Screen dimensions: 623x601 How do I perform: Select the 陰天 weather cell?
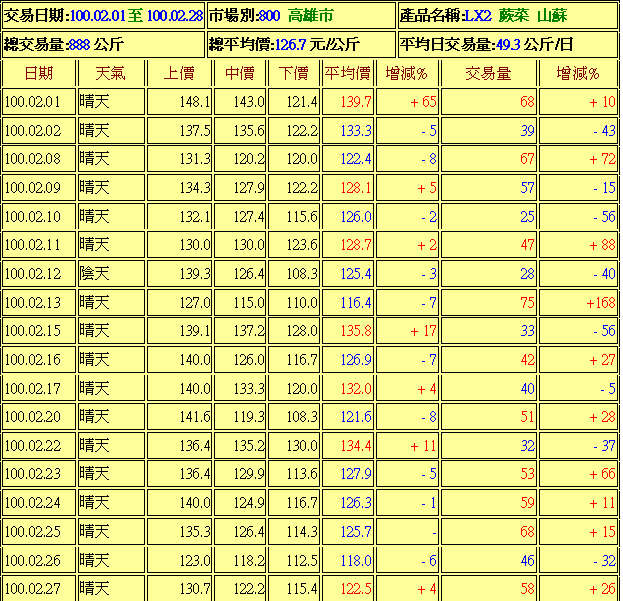pyautogui.click(x=111, y=274)
